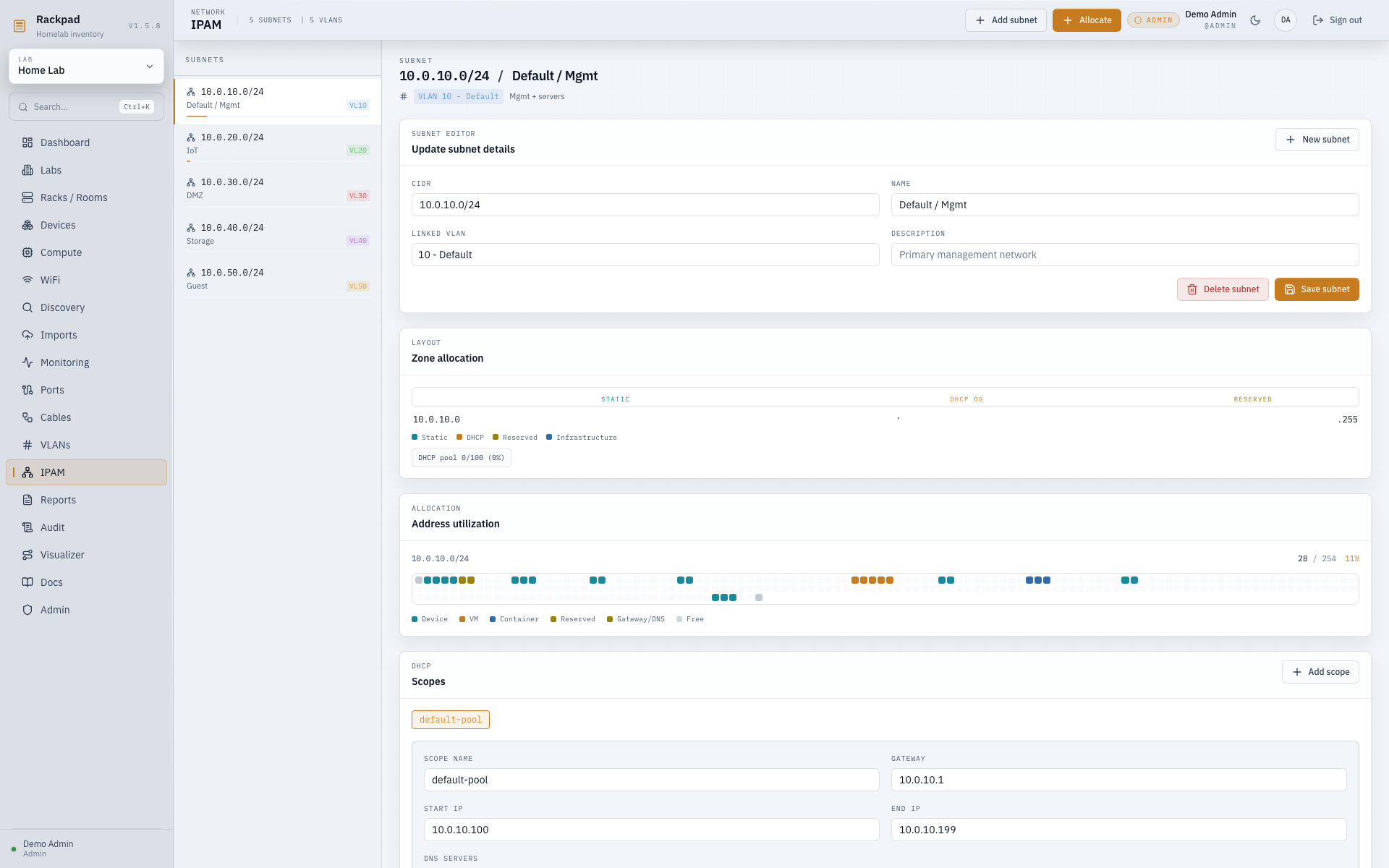Click the Description input field

[x=1125, y=255]
